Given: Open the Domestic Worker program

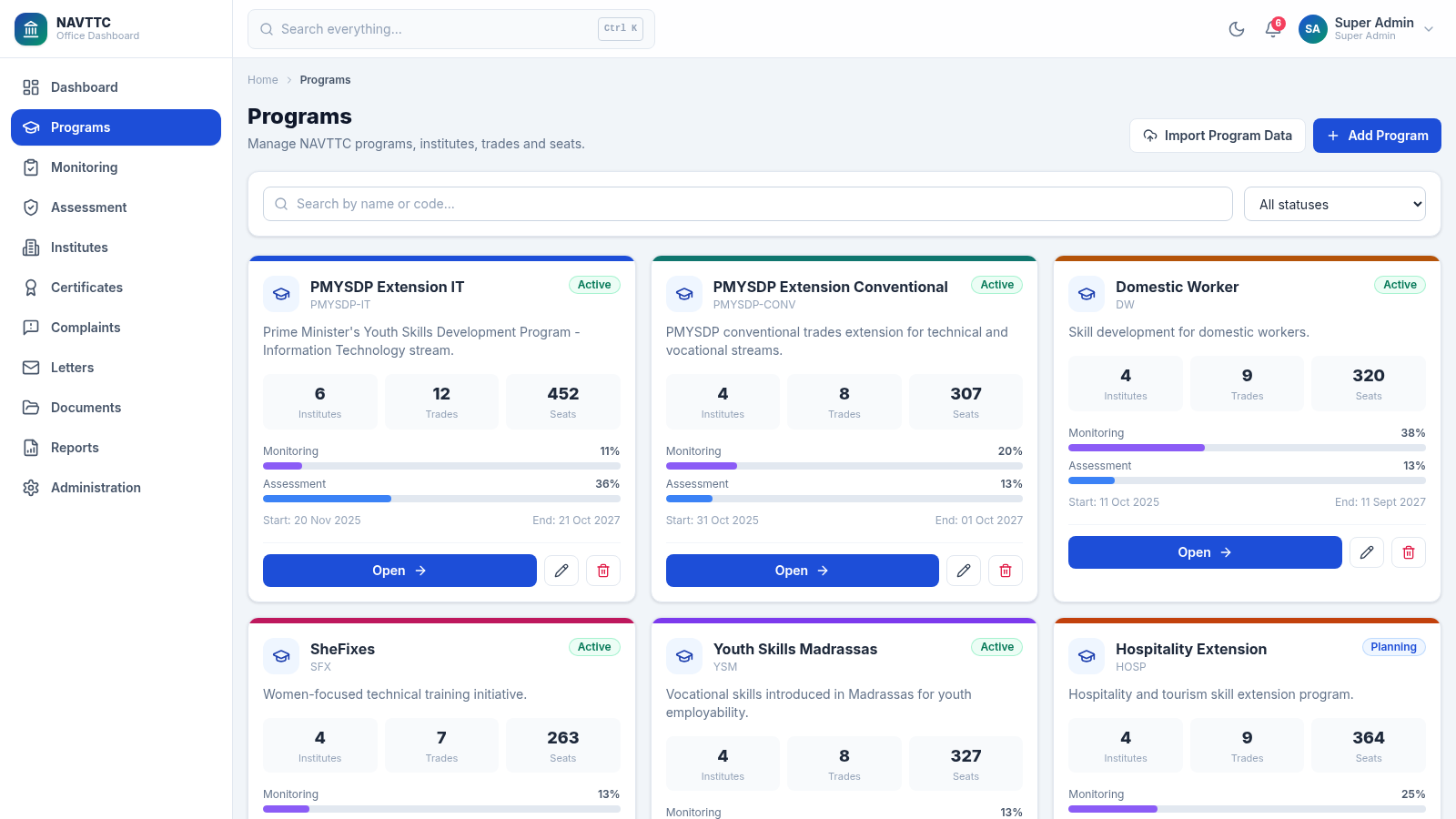Looking at the screenshot, I should tap(1205, 552).
